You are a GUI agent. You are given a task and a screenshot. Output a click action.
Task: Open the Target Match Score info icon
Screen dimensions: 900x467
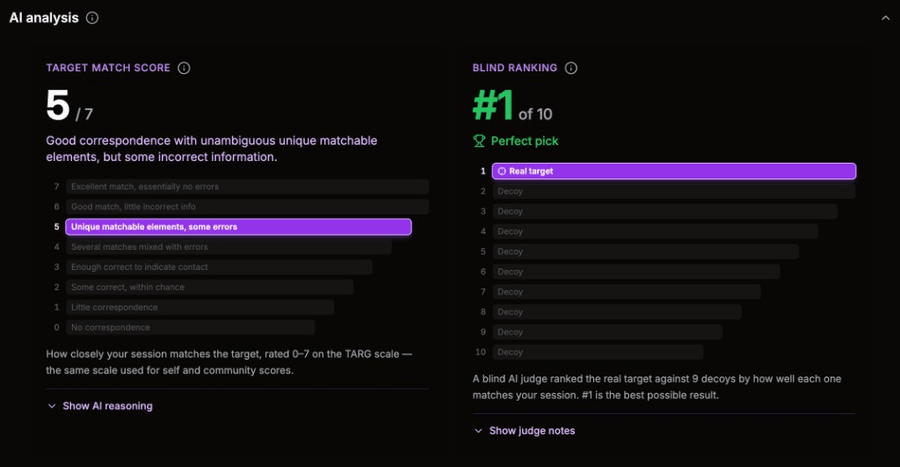point(184,68)
